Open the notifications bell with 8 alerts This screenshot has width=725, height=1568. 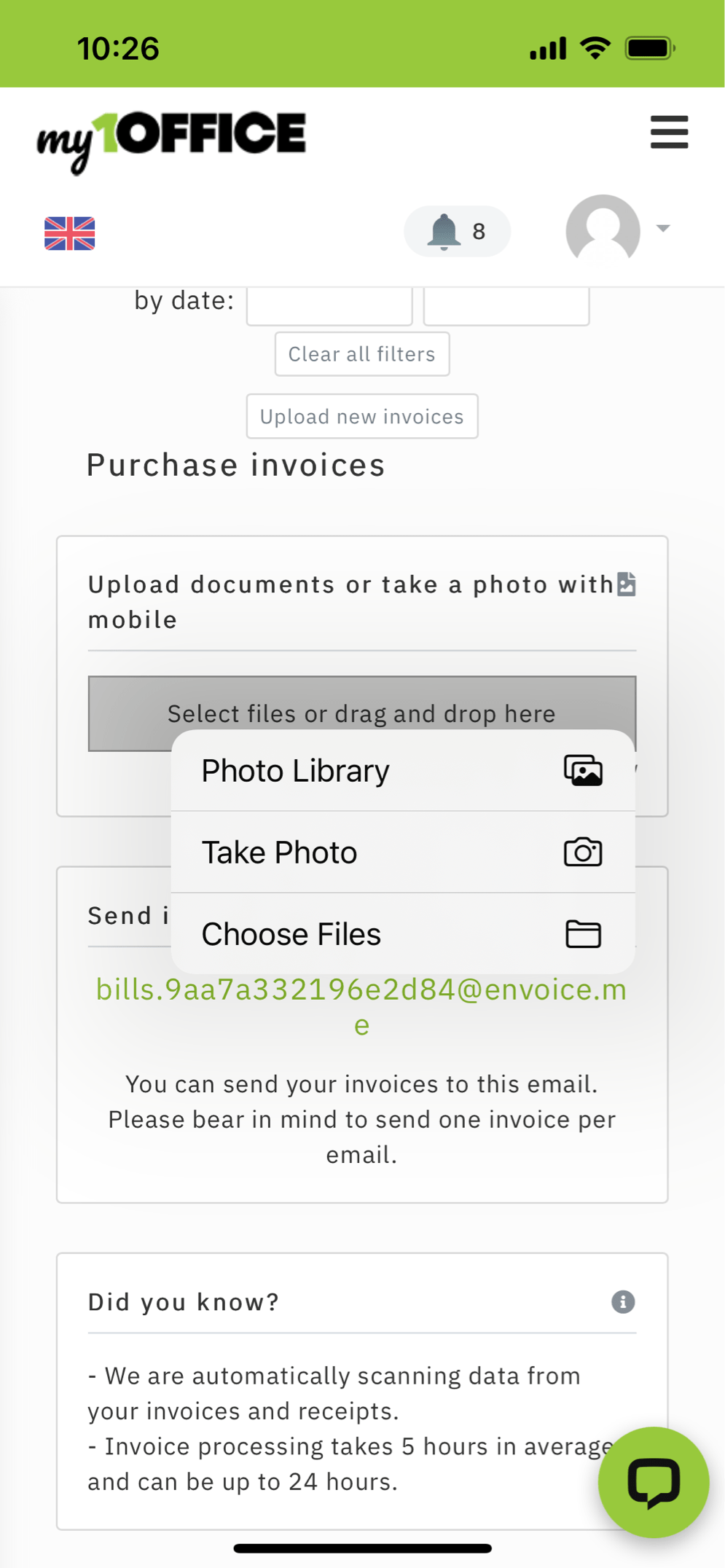pos(458,231)
